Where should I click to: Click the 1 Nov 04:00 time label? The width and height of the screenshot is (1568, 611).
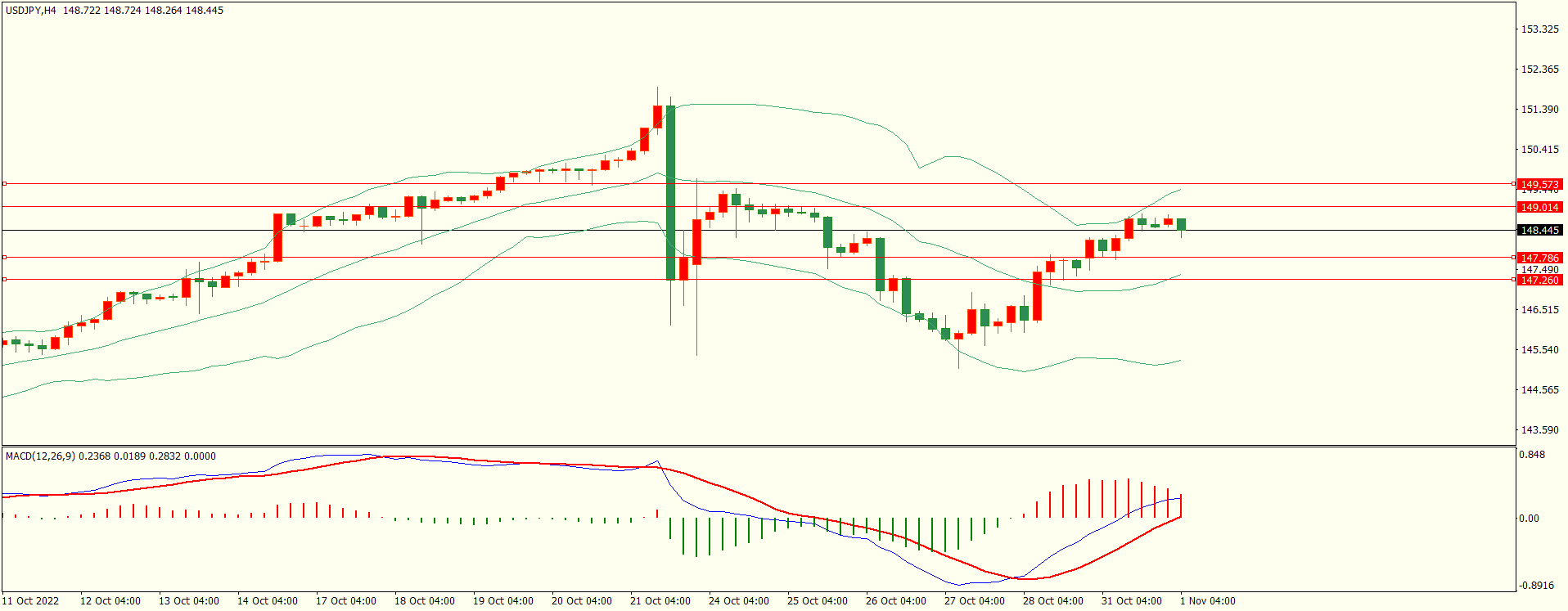coord(1207,600)
